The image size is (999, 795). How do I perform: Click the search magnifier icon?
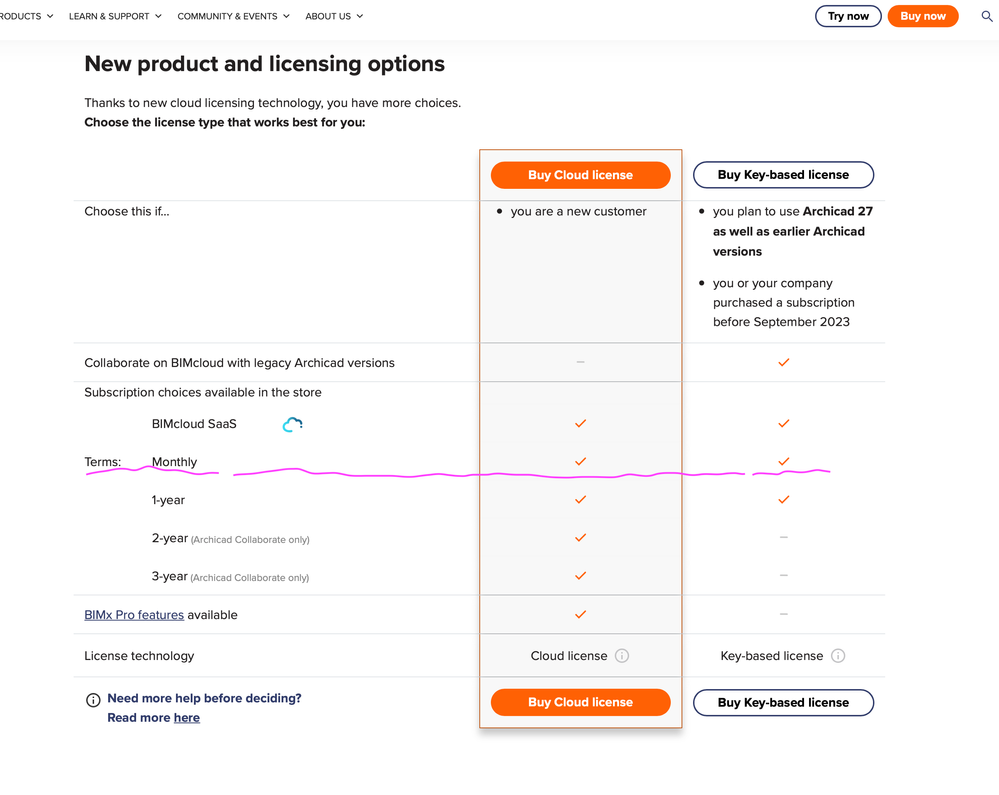[x=987, y=16]
